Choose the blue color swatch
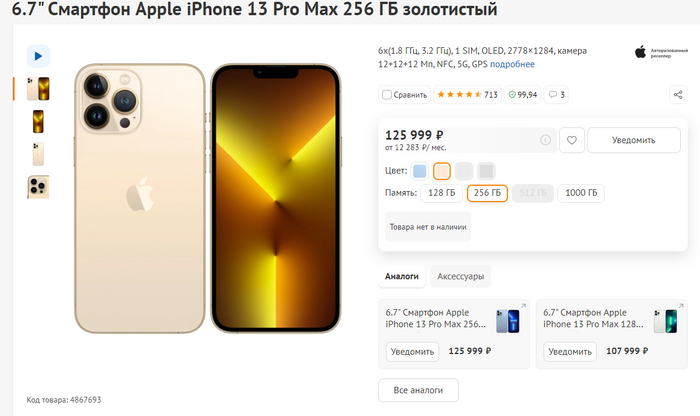This screenshot has width=700, height=416. point(419,171)
